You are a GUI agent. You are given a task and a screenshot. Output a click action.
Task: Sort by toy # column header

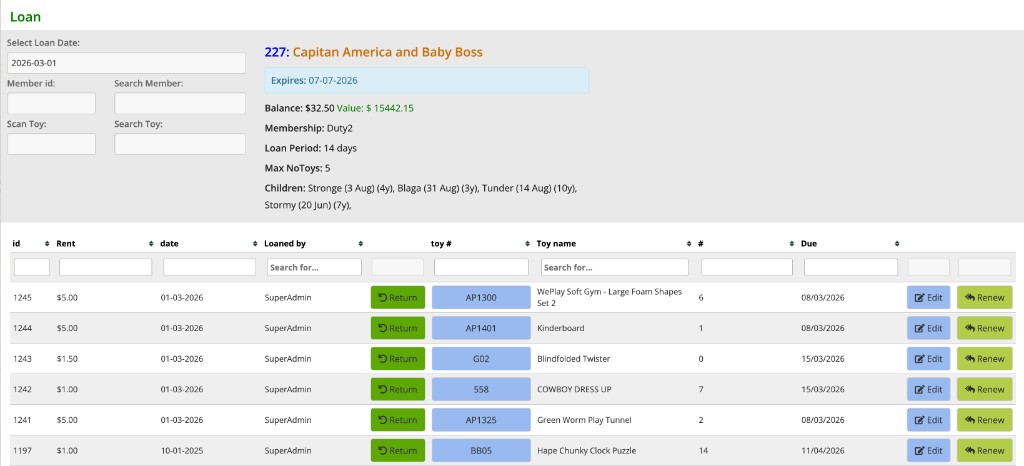(x=481, y=243)
